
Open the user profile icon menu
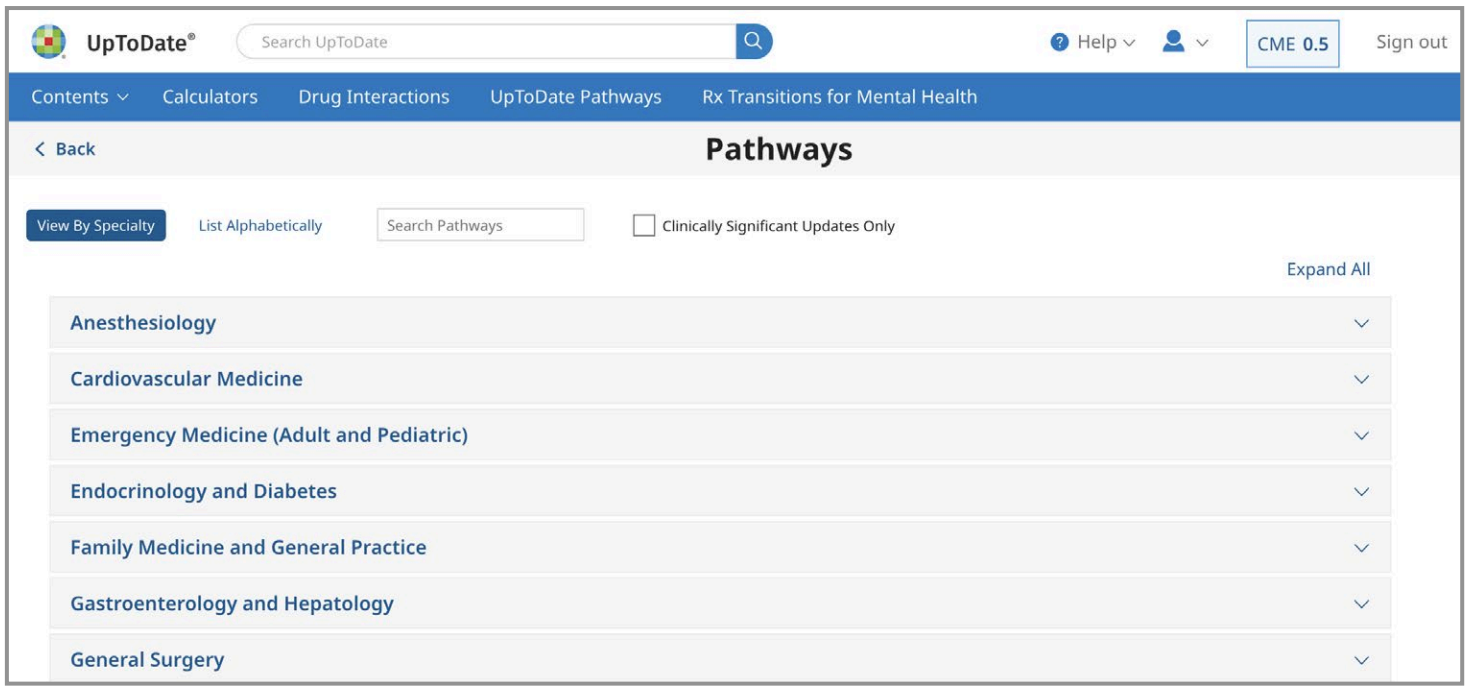[x=1175, y=42]
